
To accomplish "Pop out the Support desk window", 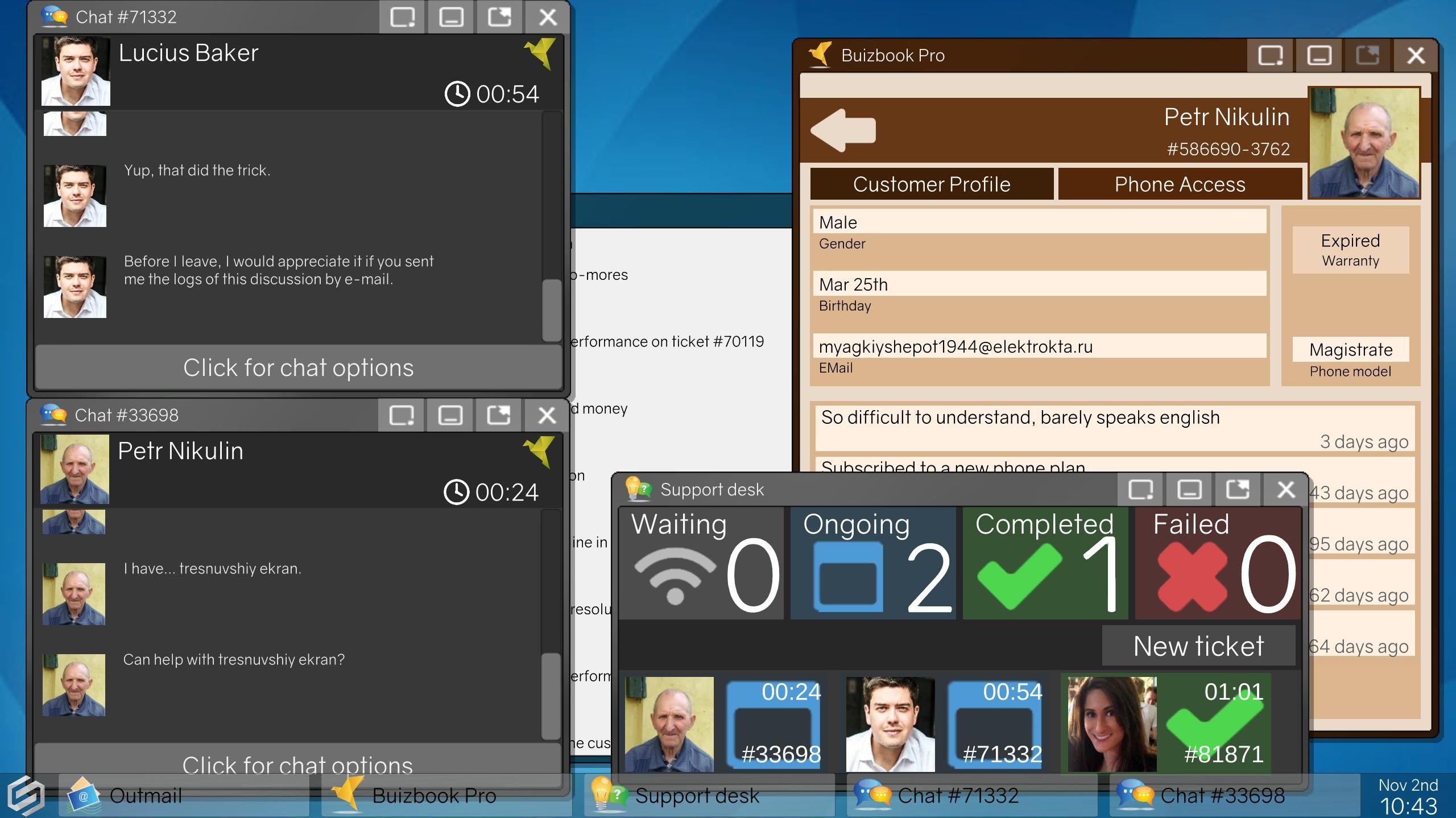I will (x=1237, y=489).
